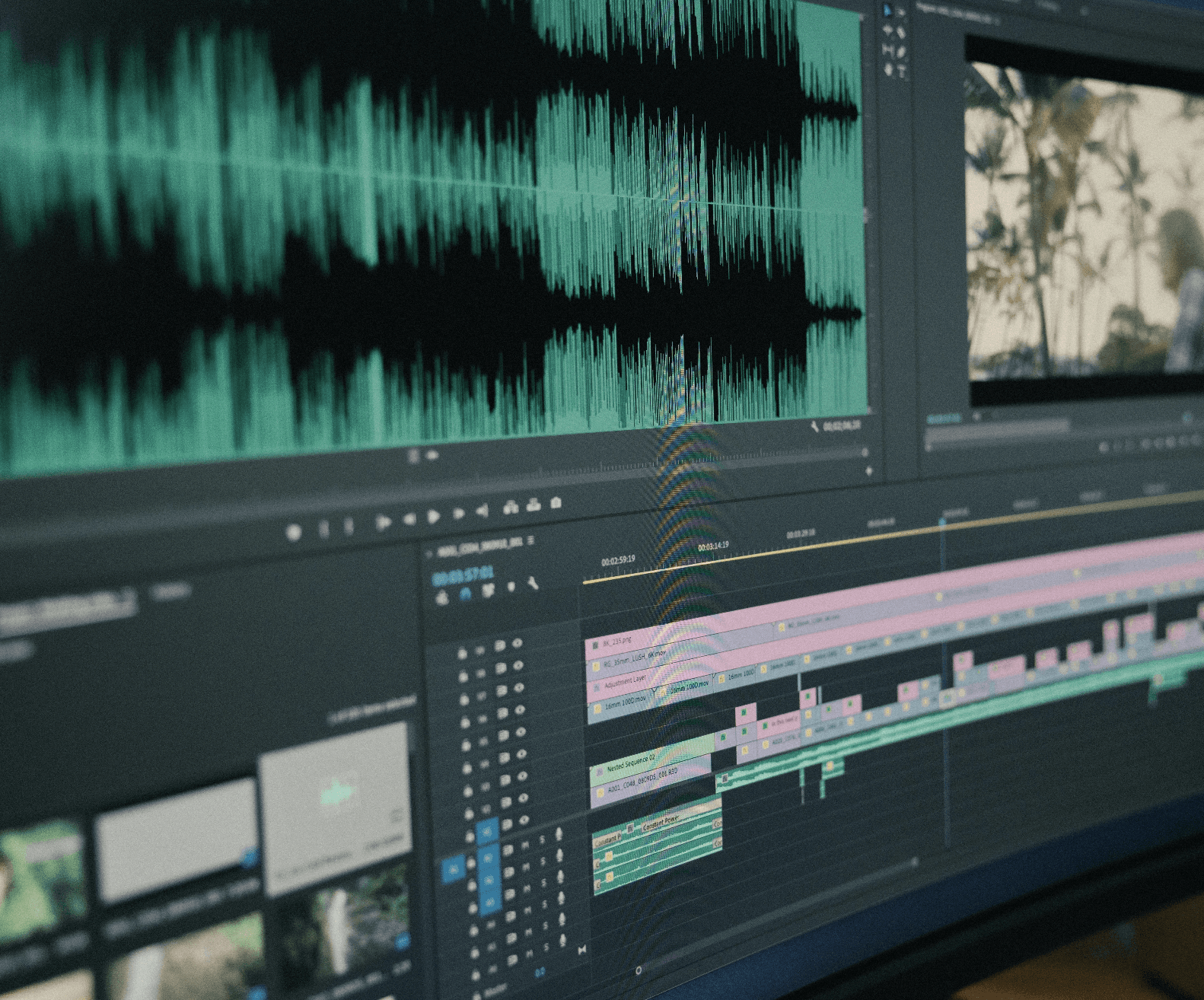Click Mark In below the waveform

tap(323, 529)
